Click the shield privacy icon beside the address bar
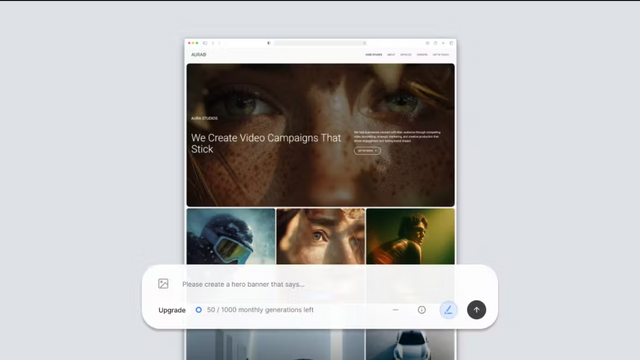Image resolution: width=640 pixels, height=360 pixels. (269, 43)
